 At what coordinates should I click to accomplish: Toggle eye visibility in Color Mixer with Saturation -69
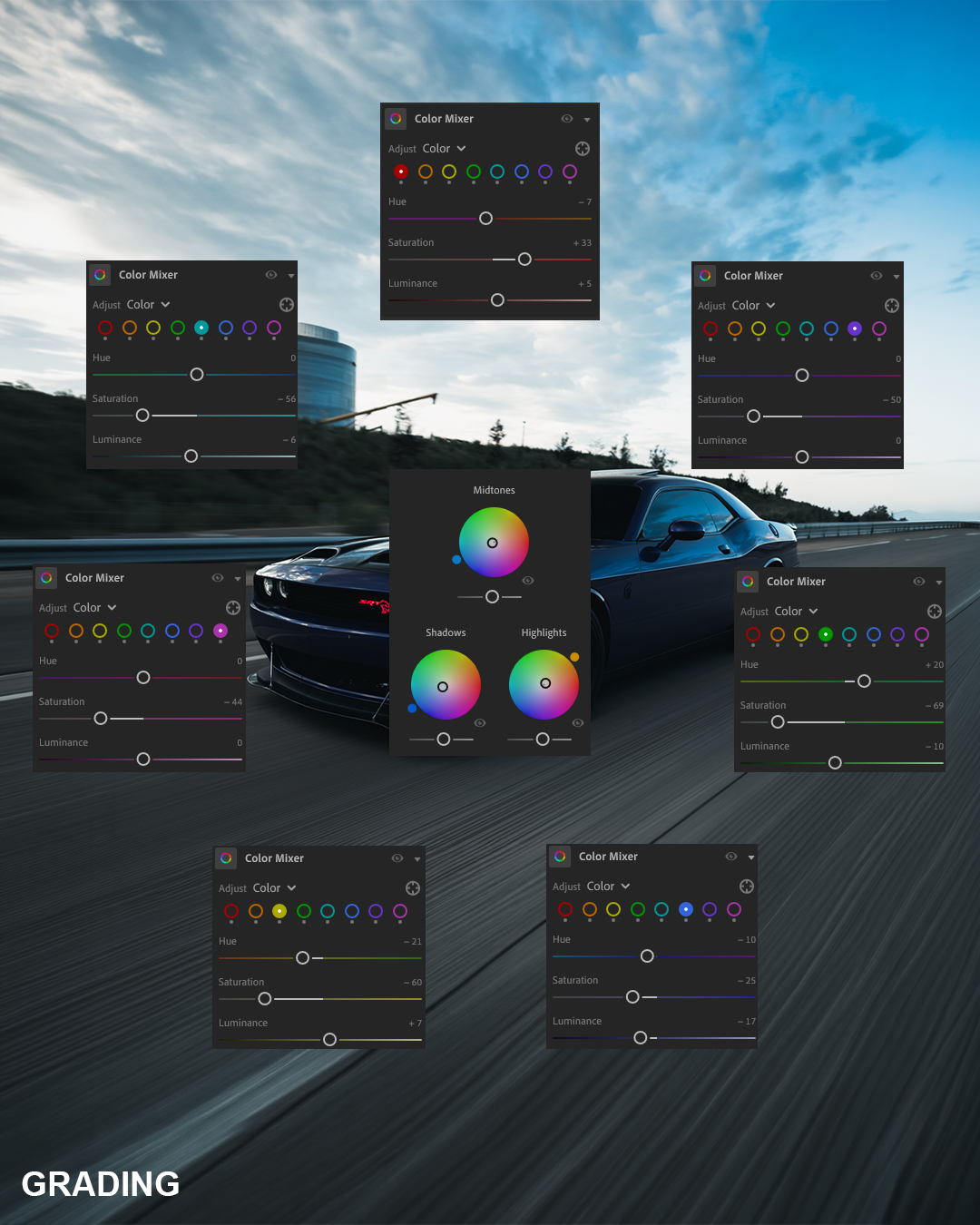coord(919,582)
